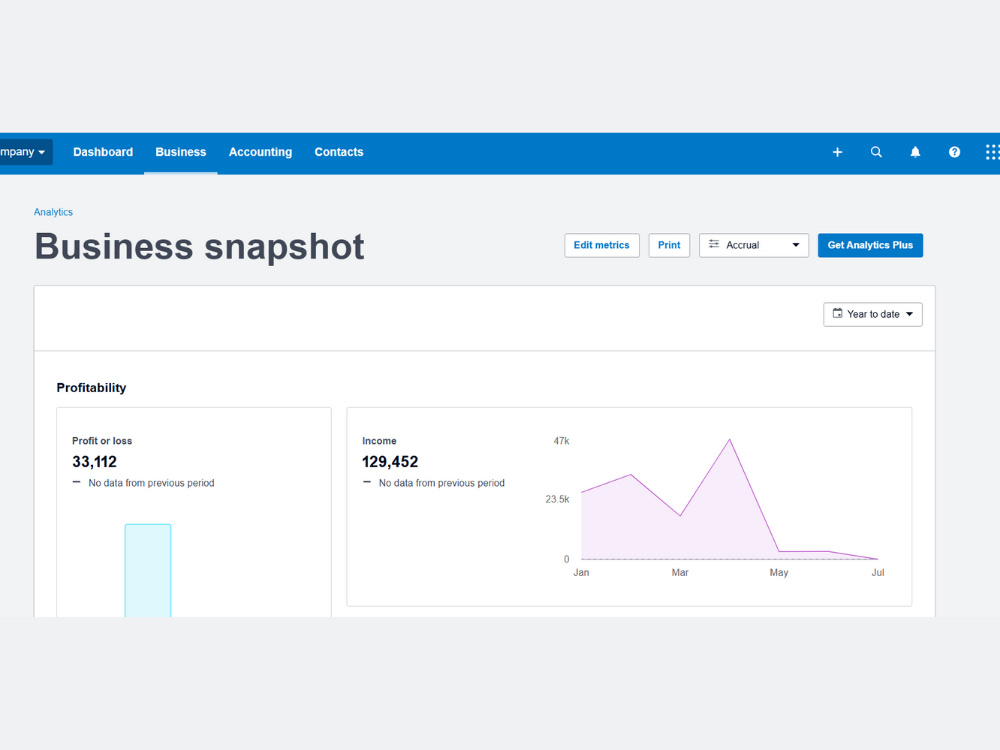Click the May label on chart axis
Image resolution: width=1000 pixels, height=750 pixels.
[779, 573]
